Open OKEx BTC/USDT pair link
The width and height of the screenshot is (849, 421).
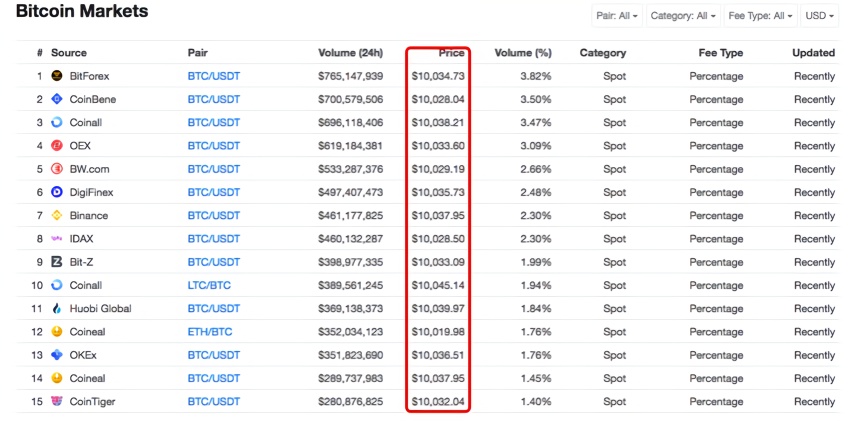(x=214, y=356)
